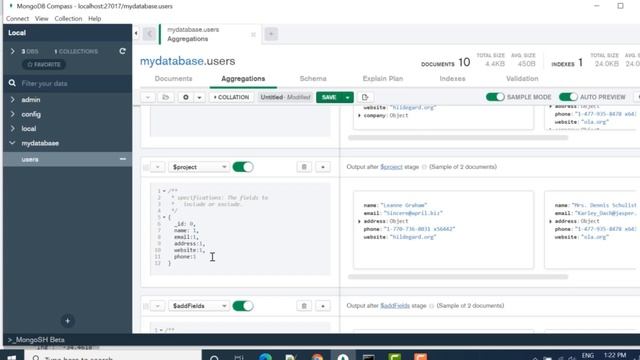Open the users collection options icon

click(123, 159)
